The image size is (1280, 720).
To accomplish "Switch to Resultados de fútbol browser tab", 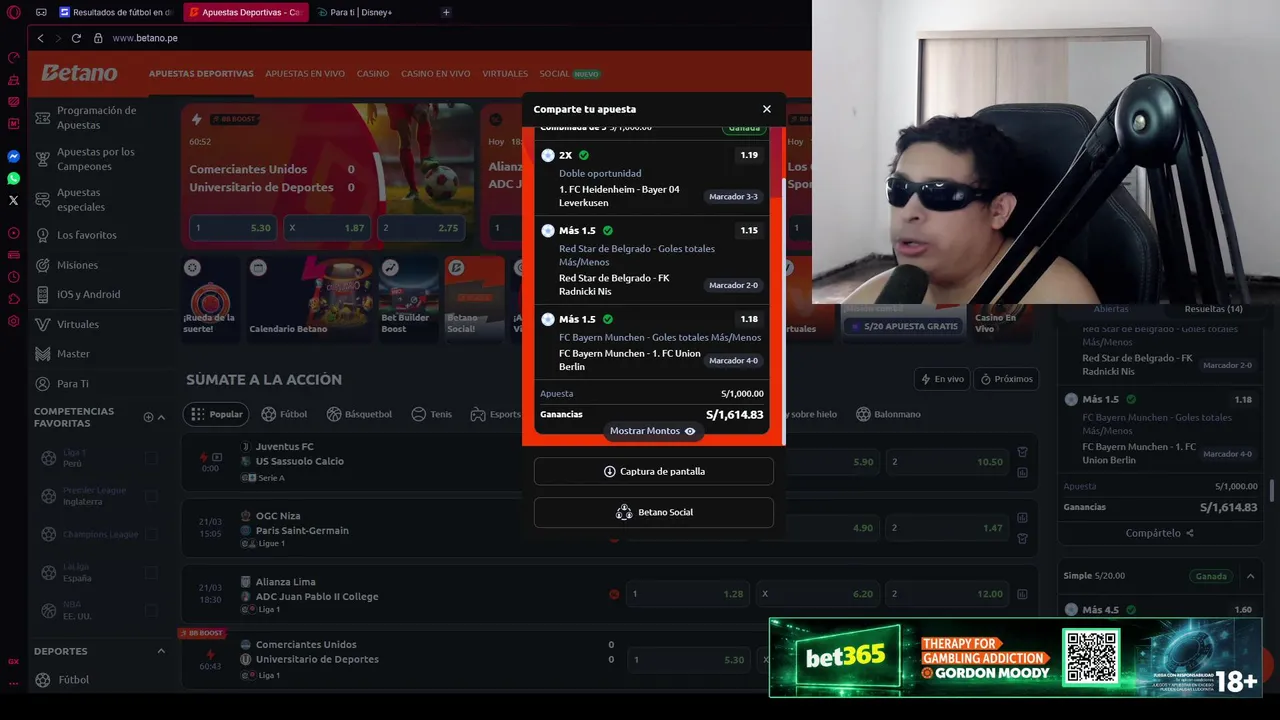I will 115,12.
